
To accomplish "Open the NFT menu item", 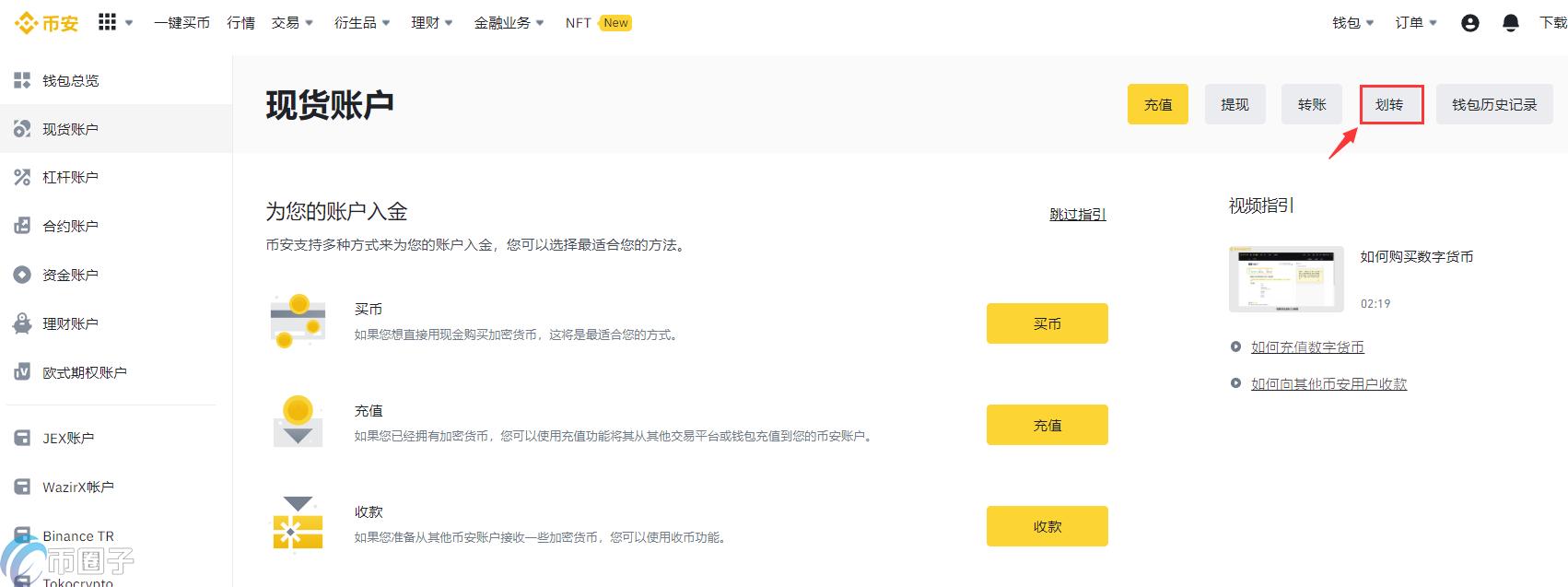I will click(x=579, y=23).
